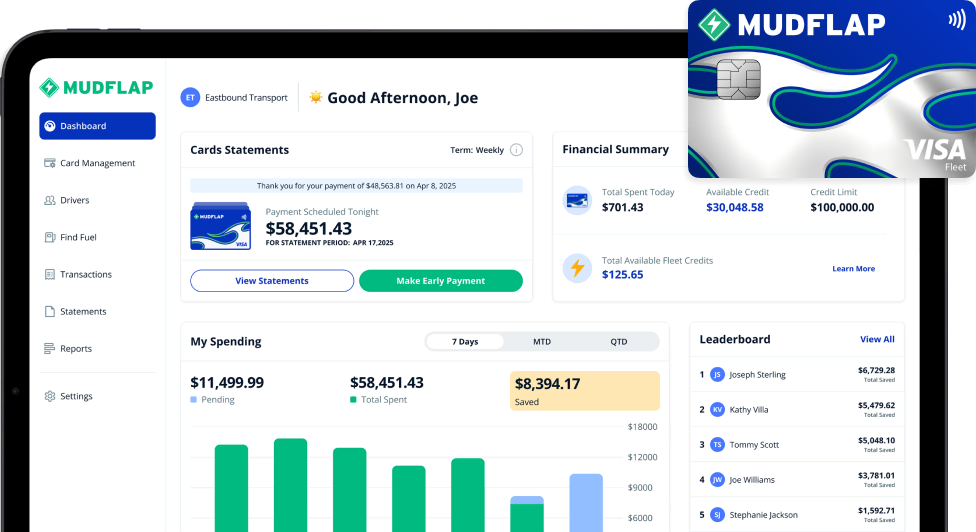Click the Dashboard gauge icon
Image resolution: width=976 pixels, height=532 pixels.
tap(50, 126)
